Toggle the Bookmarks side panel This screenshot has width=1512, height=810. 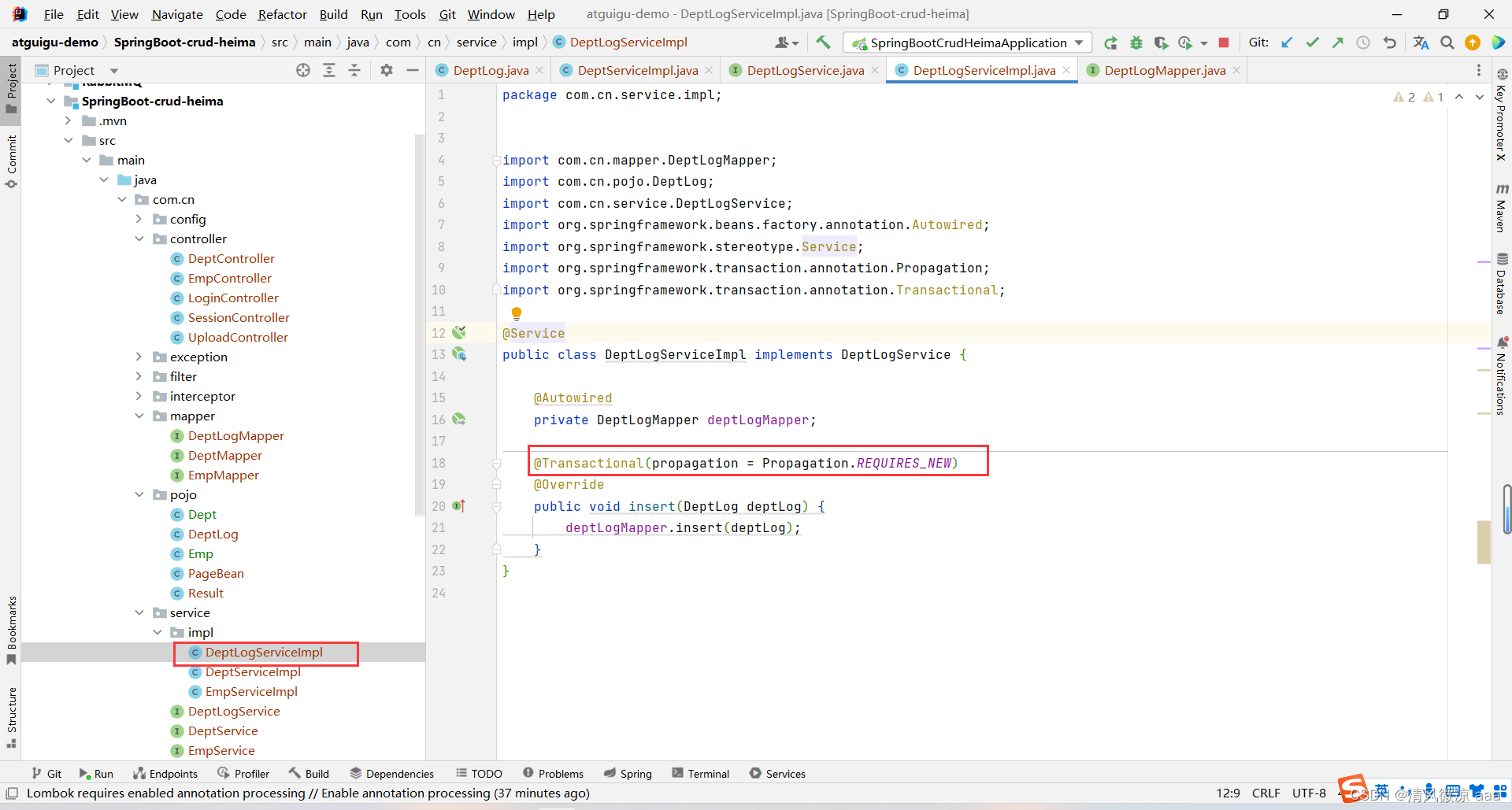click(x=11, y=630)
